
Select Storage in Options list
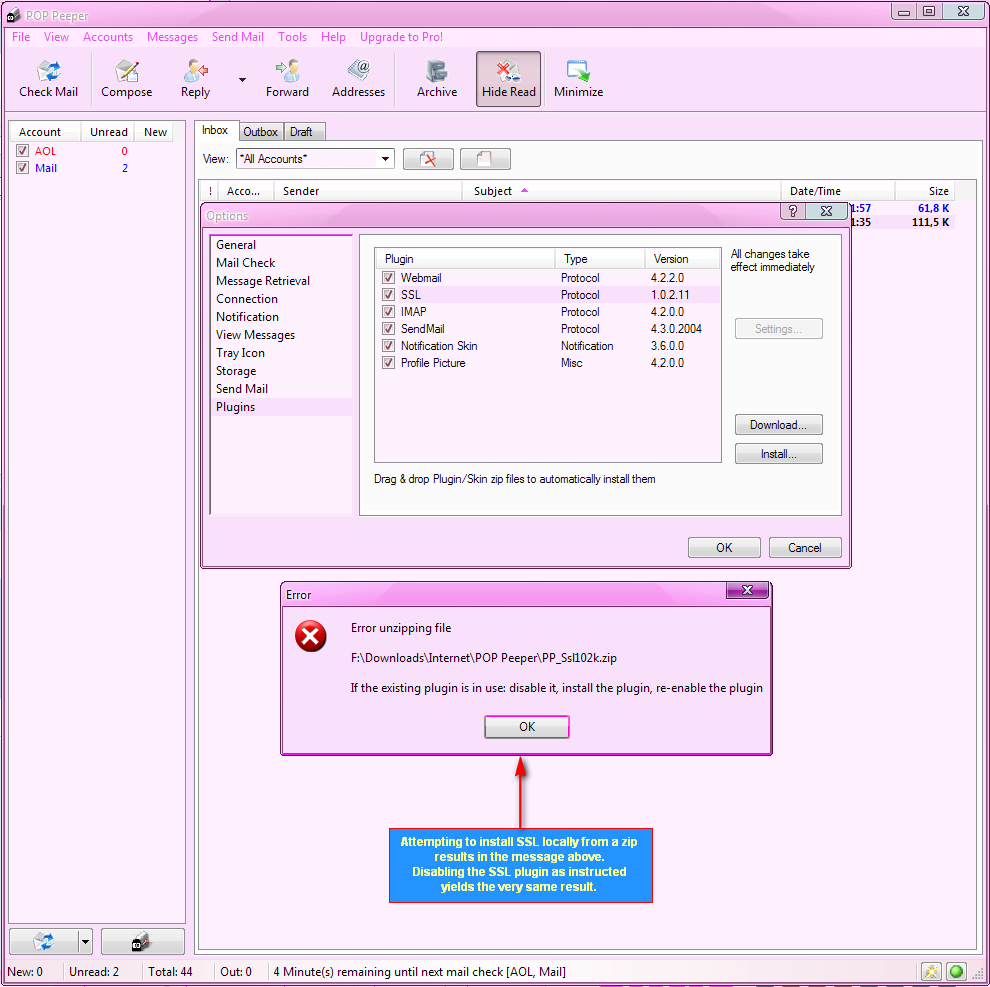pos(282,371)
